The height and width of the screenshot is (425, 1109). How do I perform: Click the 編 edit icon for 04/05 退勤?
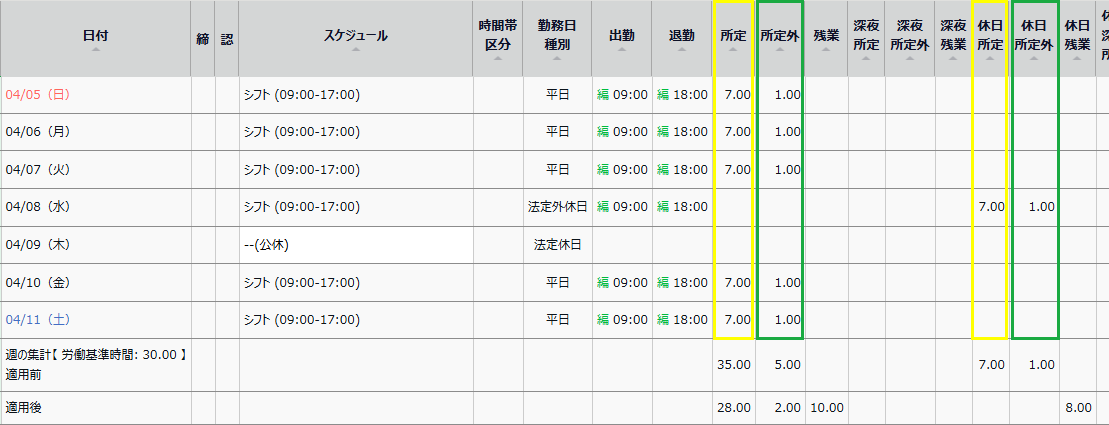click(663, 95)
